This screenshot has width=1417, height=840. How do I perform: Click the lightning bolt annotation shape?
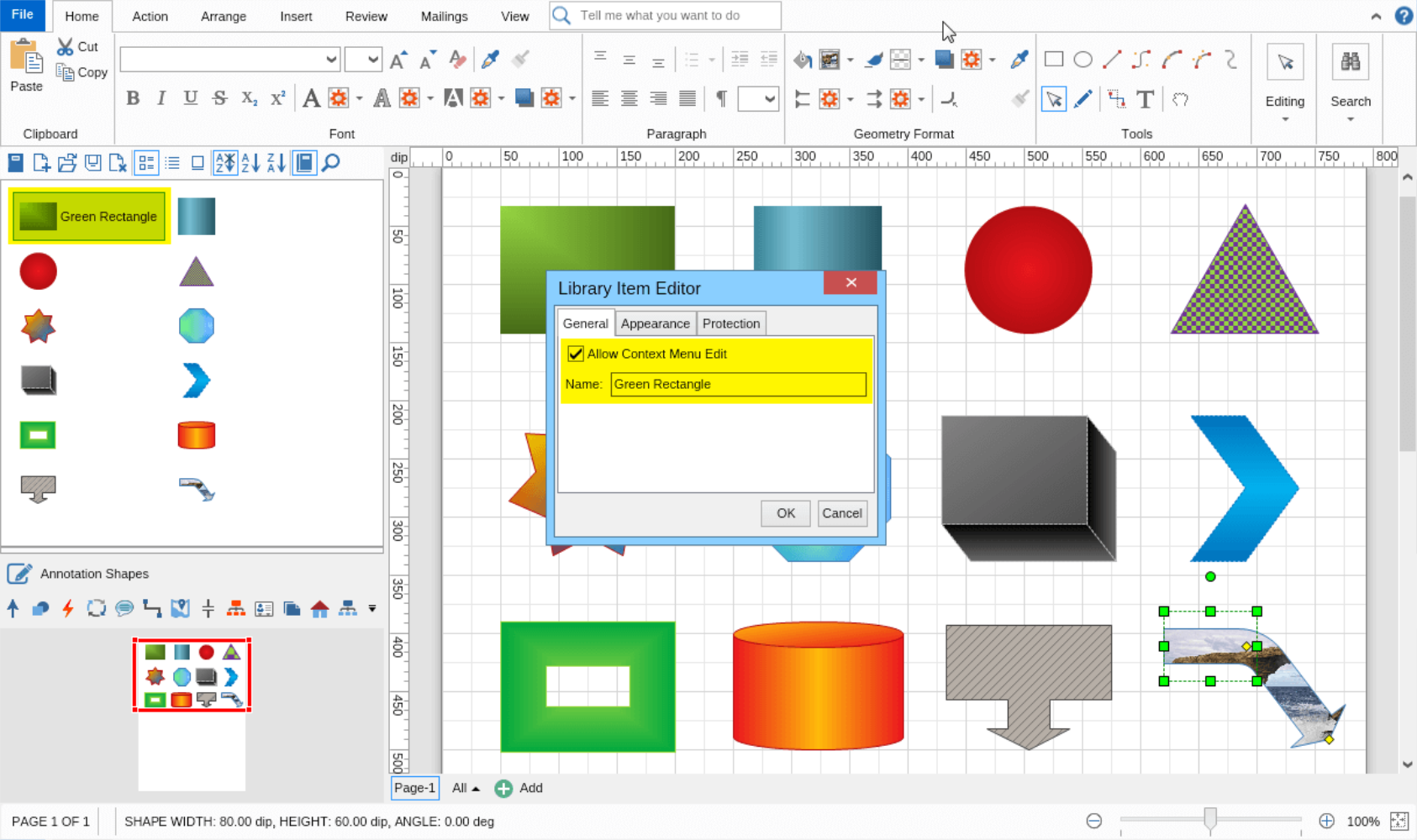pos(68,608)
